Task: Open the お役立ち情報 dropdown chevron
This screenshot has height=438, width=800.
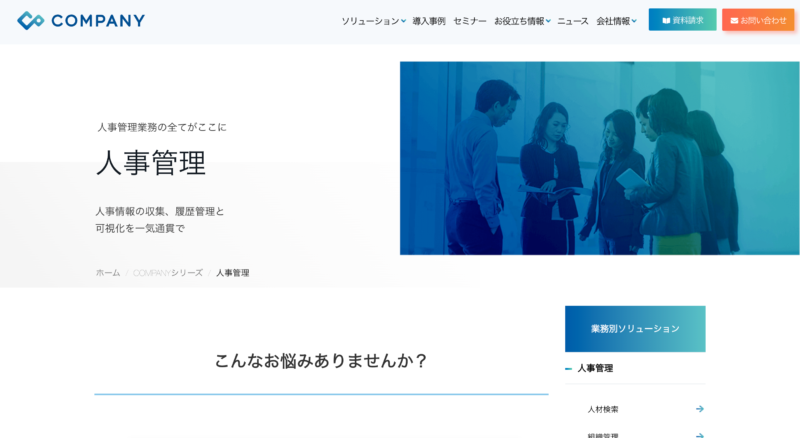Action: point(550,21)
